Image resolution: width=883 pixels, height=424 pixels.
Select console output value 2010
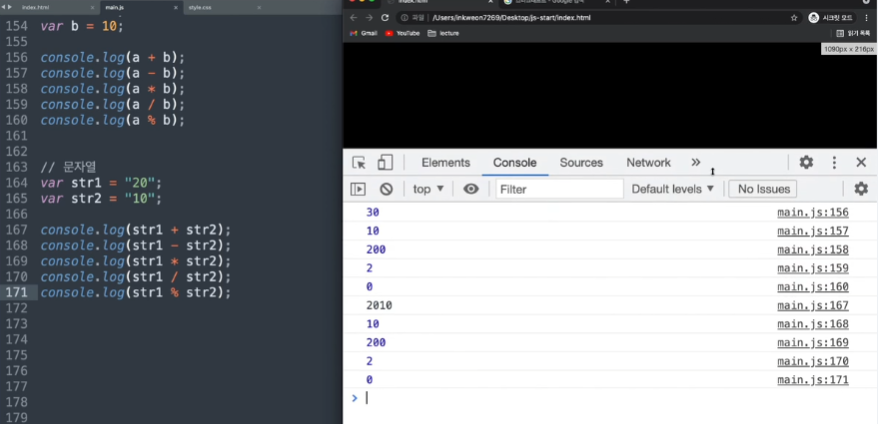pyautogui.click(x=379, y=305)
